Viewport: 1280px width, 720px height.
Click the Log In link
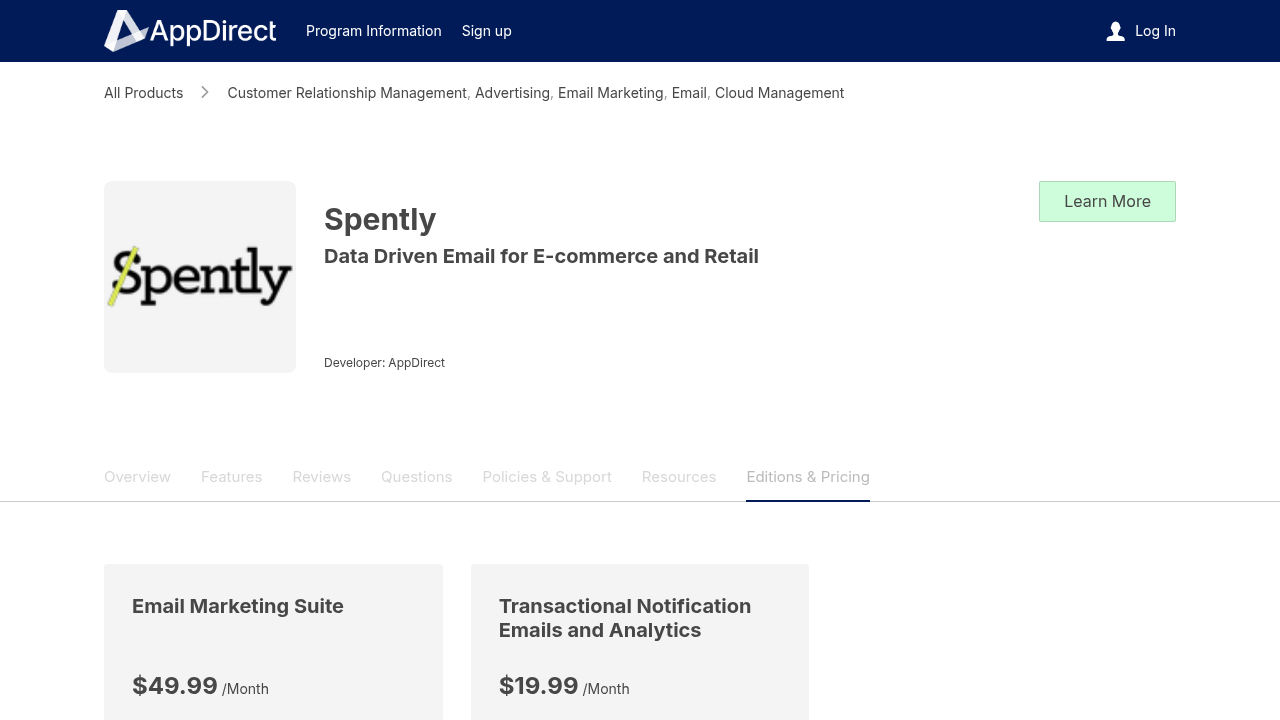pyautogui.click(x=1155, y=31)
